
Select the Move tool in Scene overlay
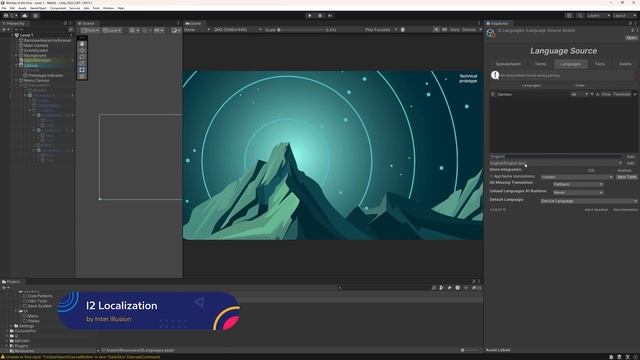[x=82, y=50]
